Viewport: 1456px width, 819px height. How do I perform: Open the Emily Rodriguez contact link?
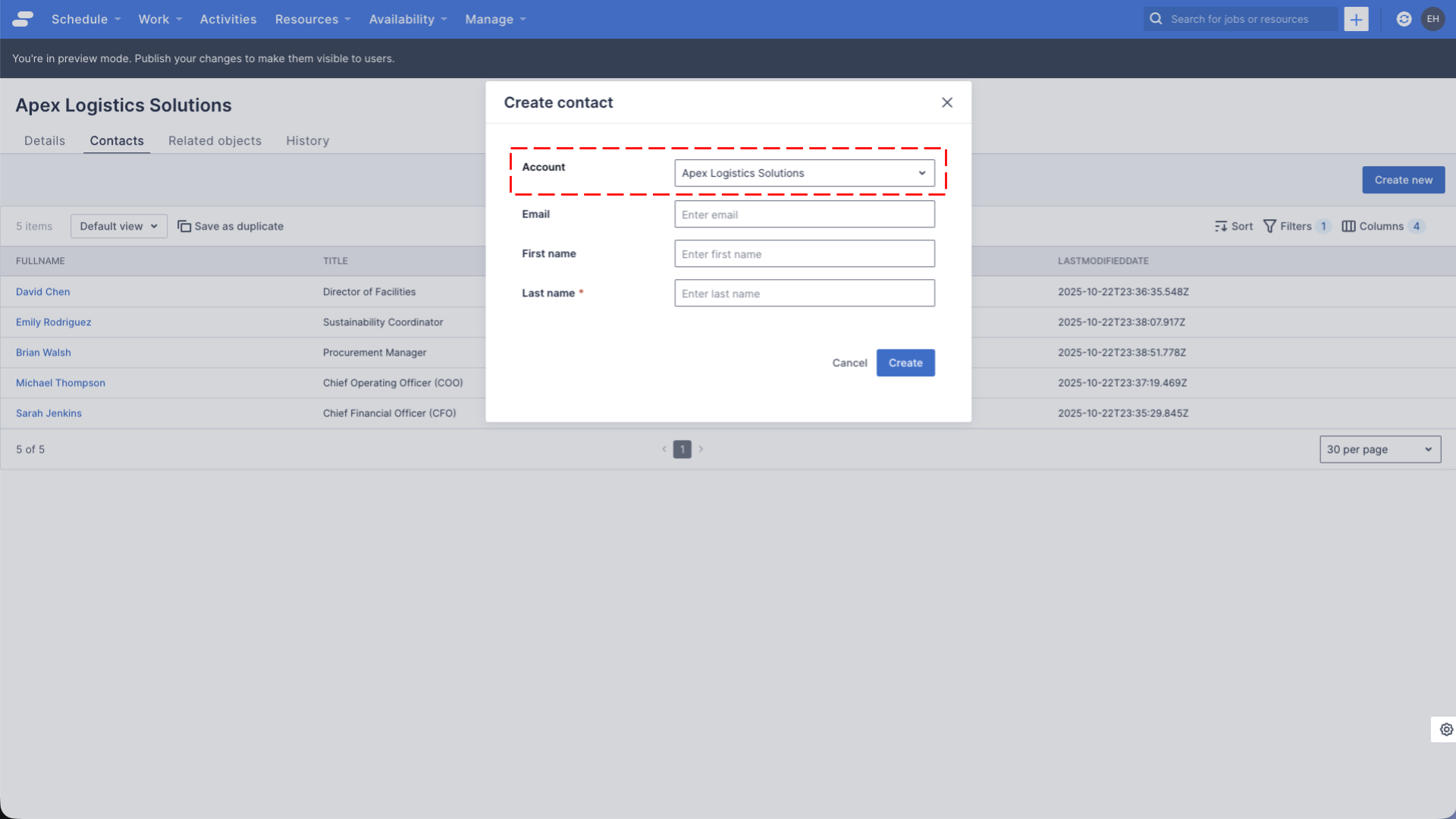(x=53, y=322)
